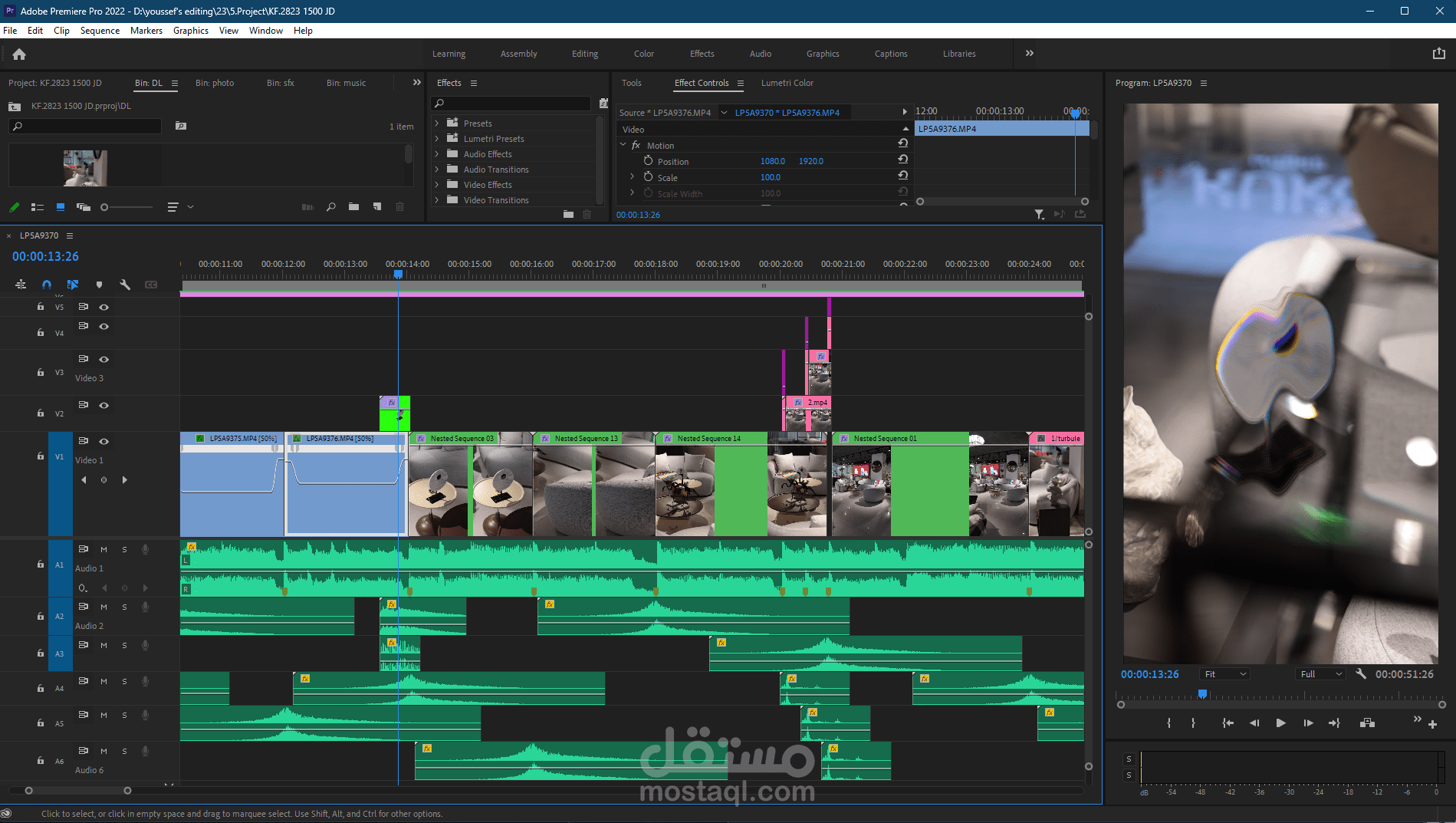The width and height of the screenshot is (1456, 823).
Task: Open the Bin: music tab
Action: [346, 83]
